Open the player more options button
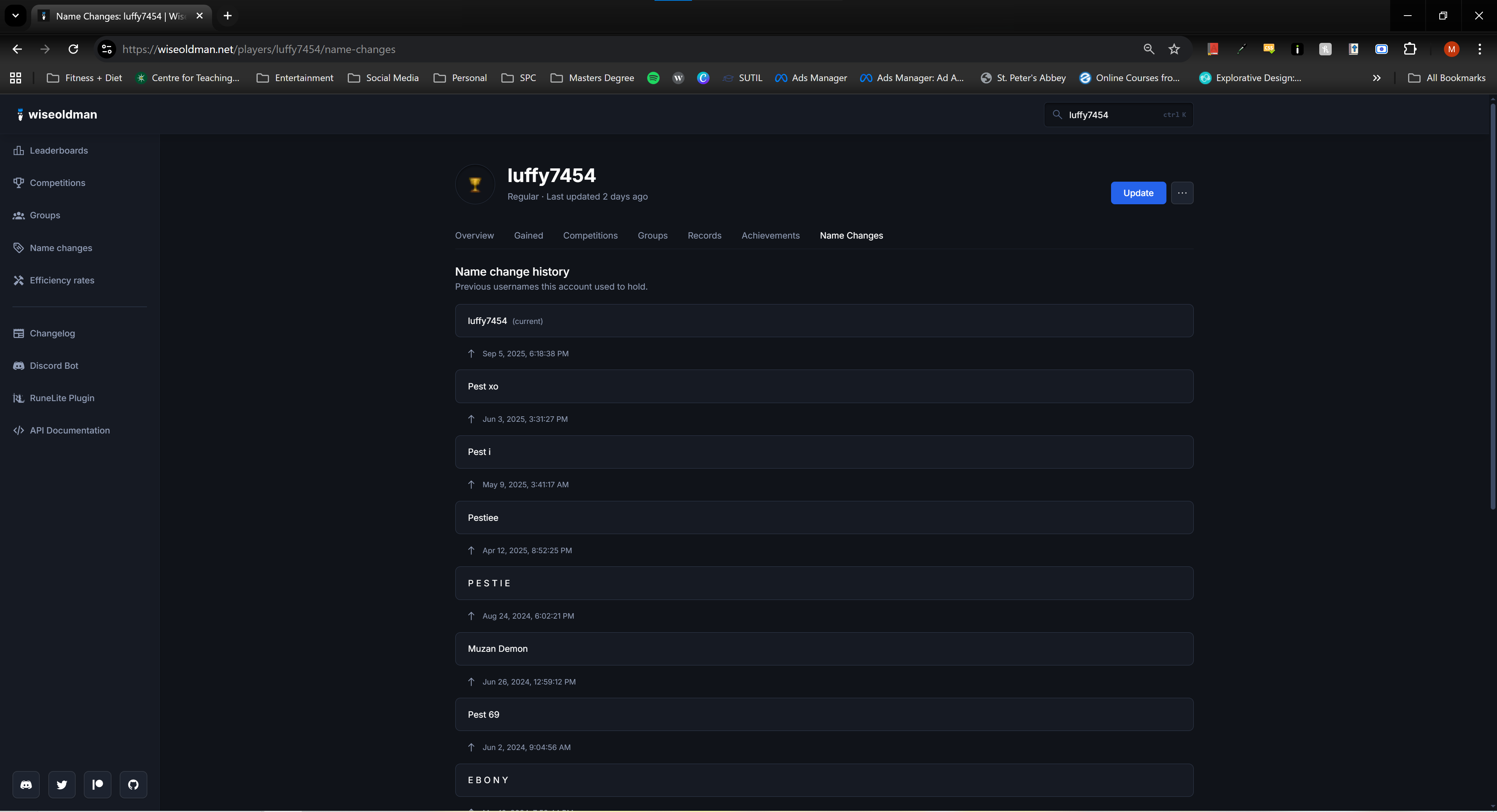The width and height of the screenshot is (1497, 812). click(x=1182, y=193)
